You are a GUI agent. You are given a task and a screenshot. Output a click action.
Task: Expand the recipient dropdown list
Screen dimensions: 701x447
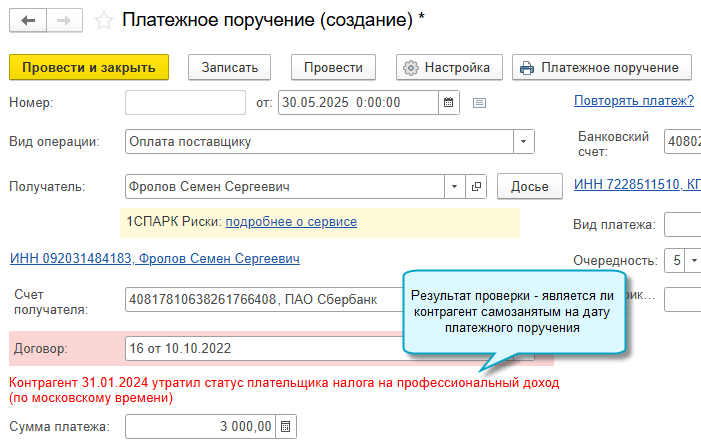coord(454,187)
